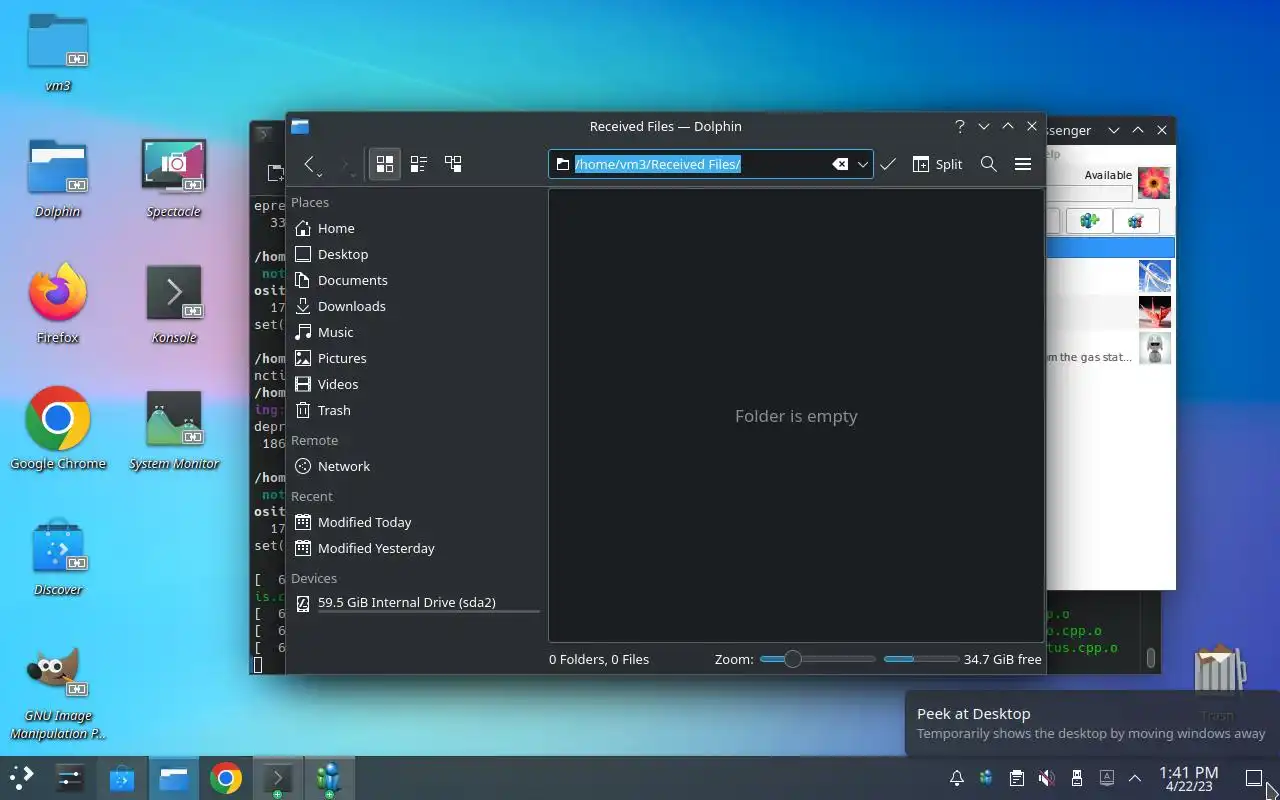Image resolution: width=1280 pixels, height=800 pixels.
Task: Go back using Dolphin's back arrow
Action: (310, 164)
